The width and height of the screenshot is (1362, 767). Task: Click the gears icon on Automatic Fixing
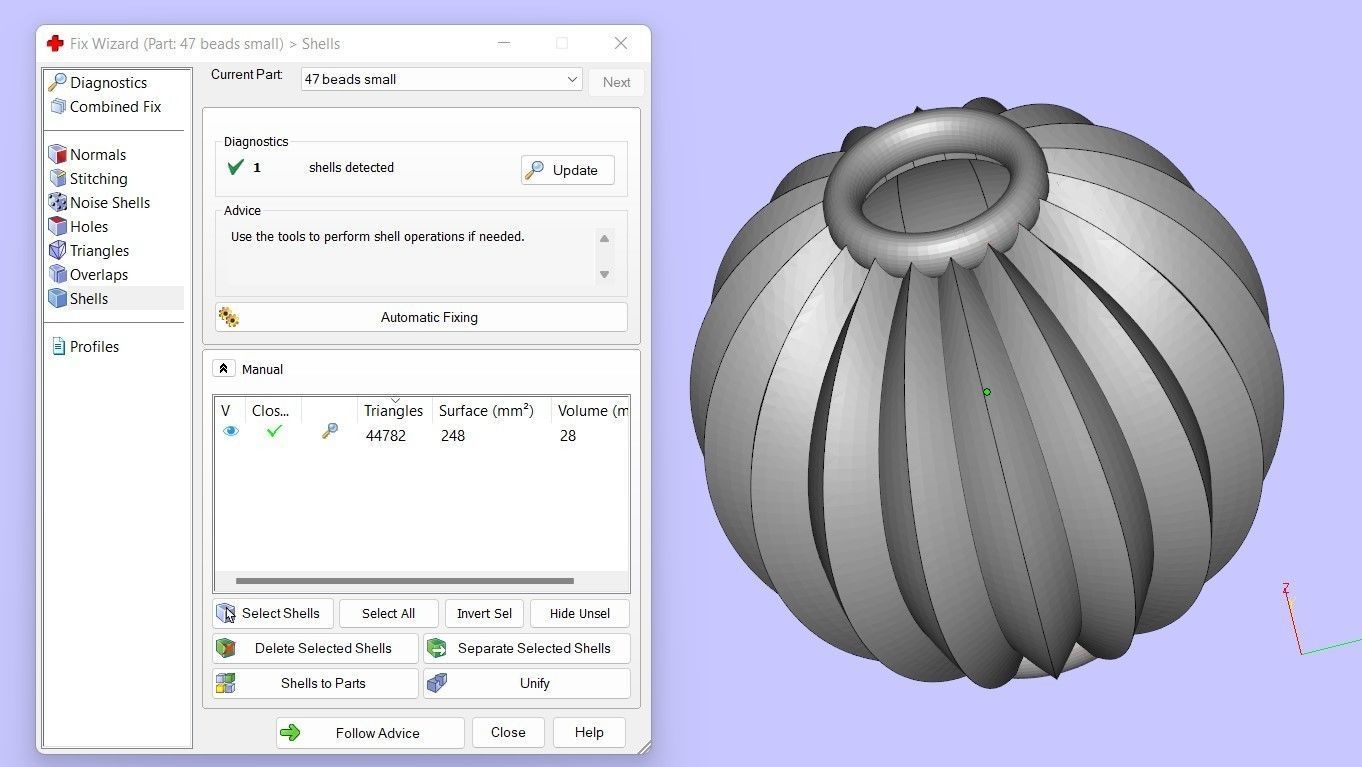229,318
